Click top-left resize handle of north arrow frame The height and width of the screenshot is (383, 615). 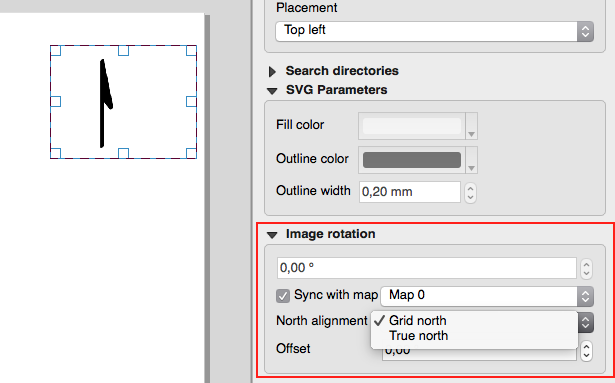pos(56,51)
